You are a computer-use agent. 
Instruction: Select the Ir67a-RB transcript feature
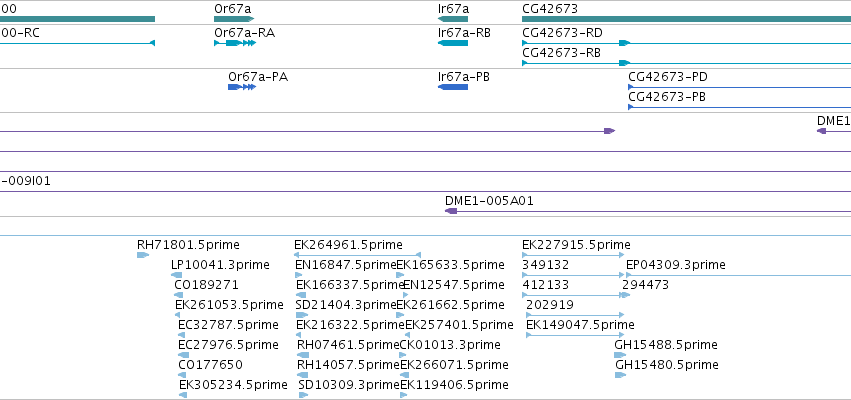[x=453, y=43]
